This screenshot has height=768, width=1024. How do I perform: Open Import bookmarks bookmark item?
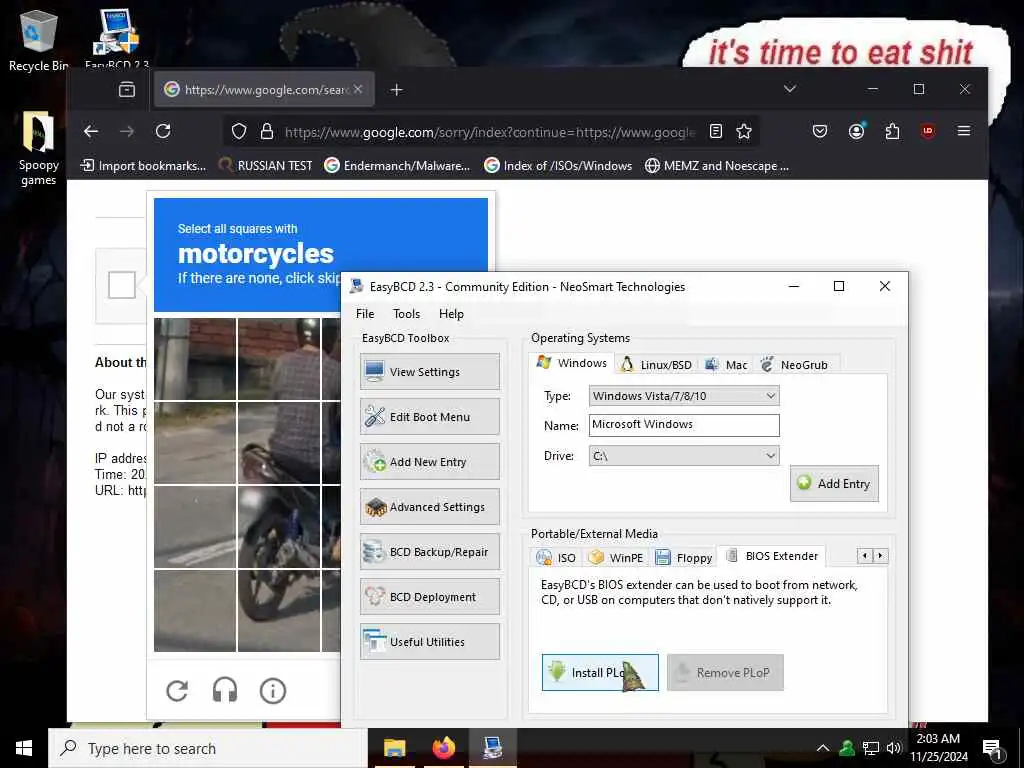point(143,166)
